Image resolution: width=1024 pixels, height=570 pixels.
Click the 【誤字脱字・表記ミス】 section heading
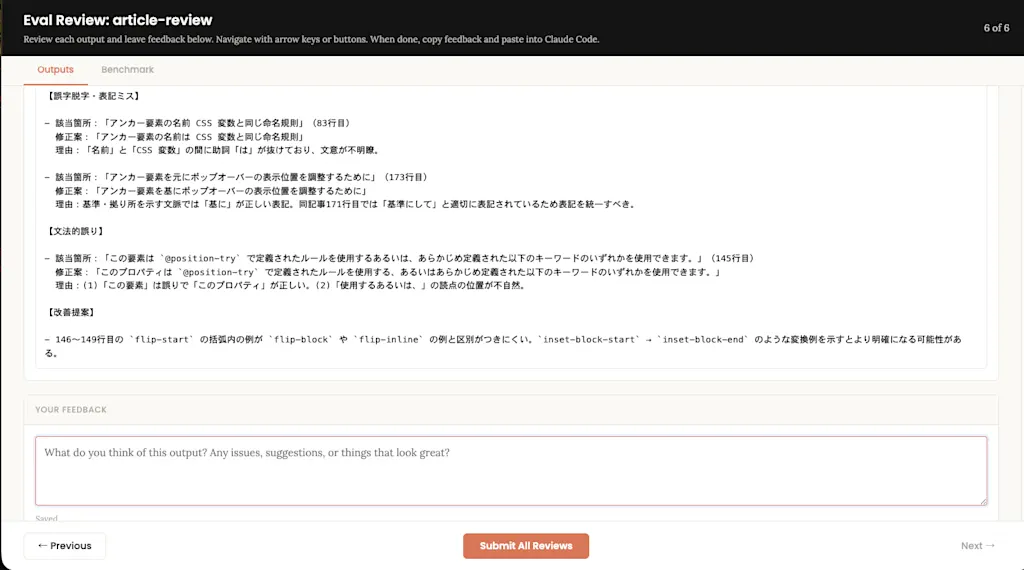(93, 96)
